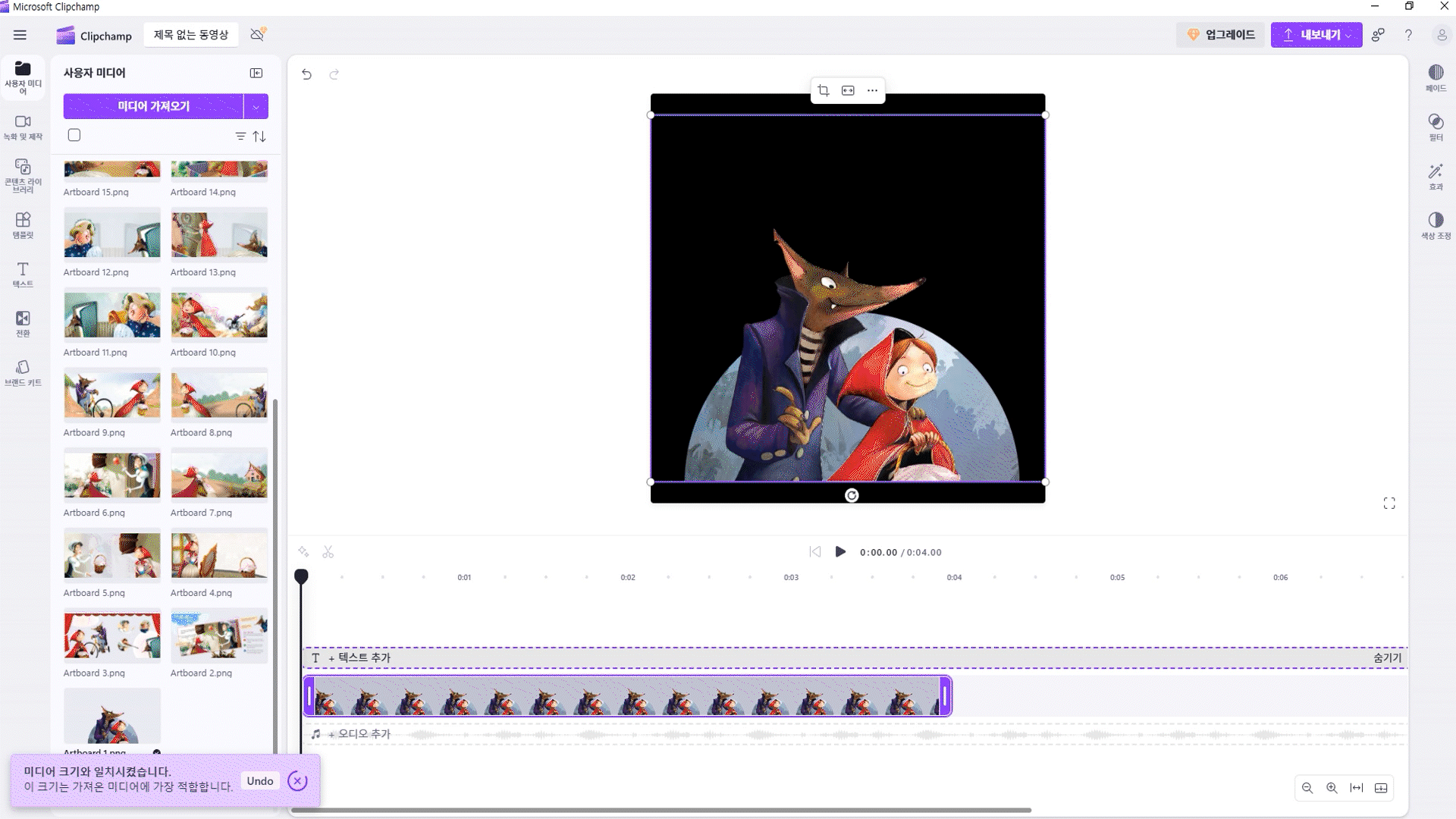Edit the video title field 제목 없는 동영상

[x=191, y=35]
